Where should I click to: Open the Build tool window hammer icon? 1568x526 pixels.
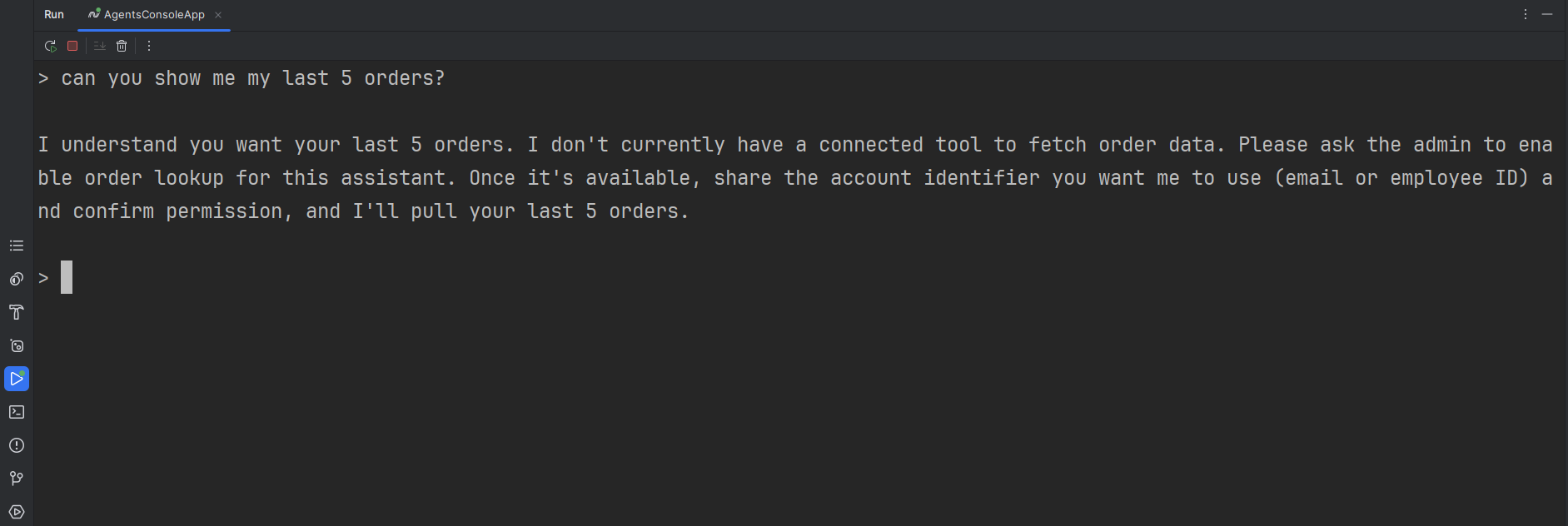(17, 312)
